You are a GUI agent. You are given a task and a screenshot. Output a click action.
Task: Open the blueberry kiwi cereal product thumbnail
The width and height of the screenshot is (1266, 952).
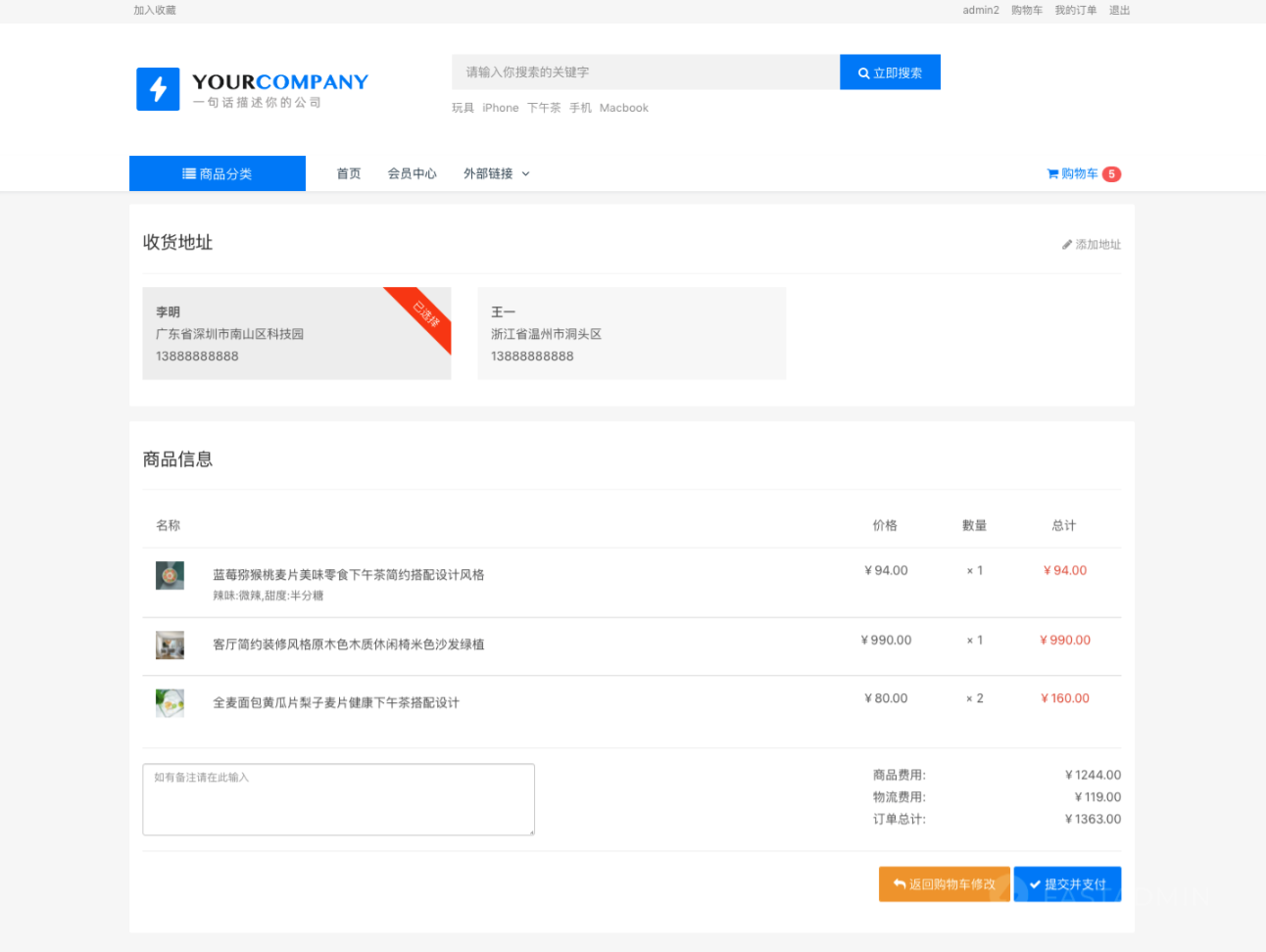pos(170,576)
